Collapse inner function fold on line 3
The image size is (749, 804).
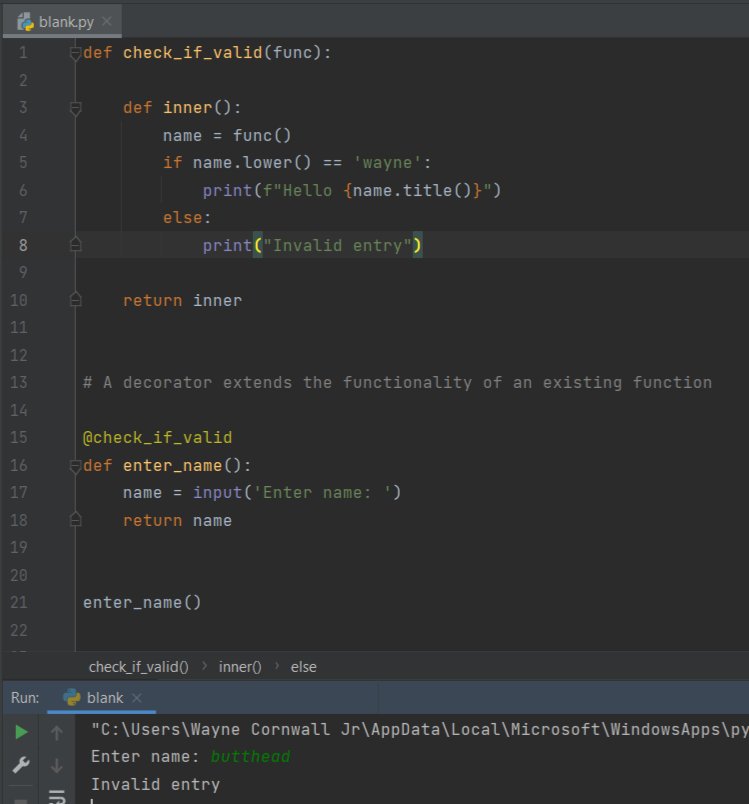coord(75,108)
